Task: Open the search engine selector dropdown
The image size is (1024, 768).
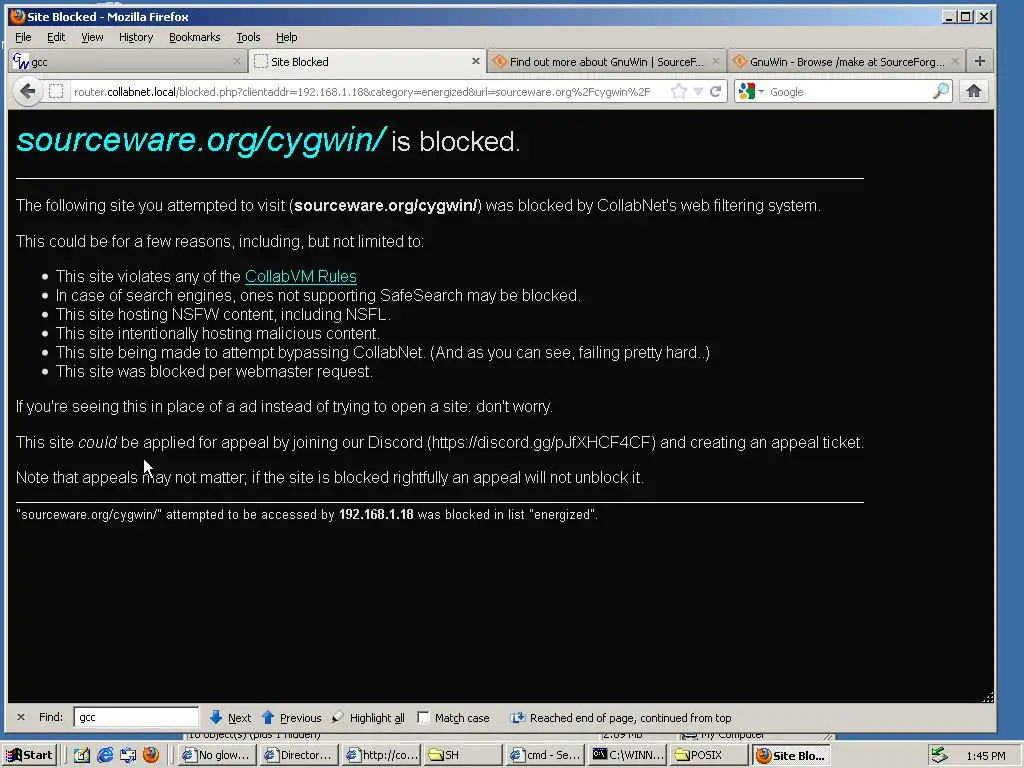Action: [750, 91]
